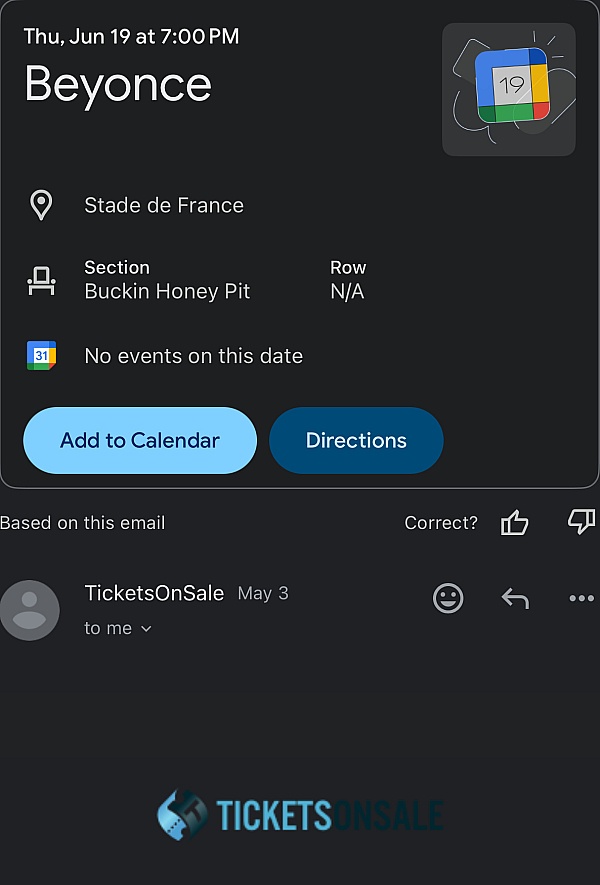Open the sender's profile avatar
Image resolution: width=600 pixels, height=885 pixels.
tap(30, 610)
